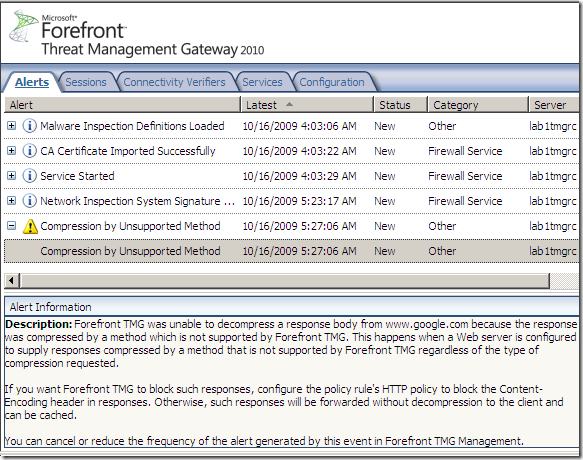Go to the Configuration tab
This screenshot has height=460, width=583.
point(332,82)
